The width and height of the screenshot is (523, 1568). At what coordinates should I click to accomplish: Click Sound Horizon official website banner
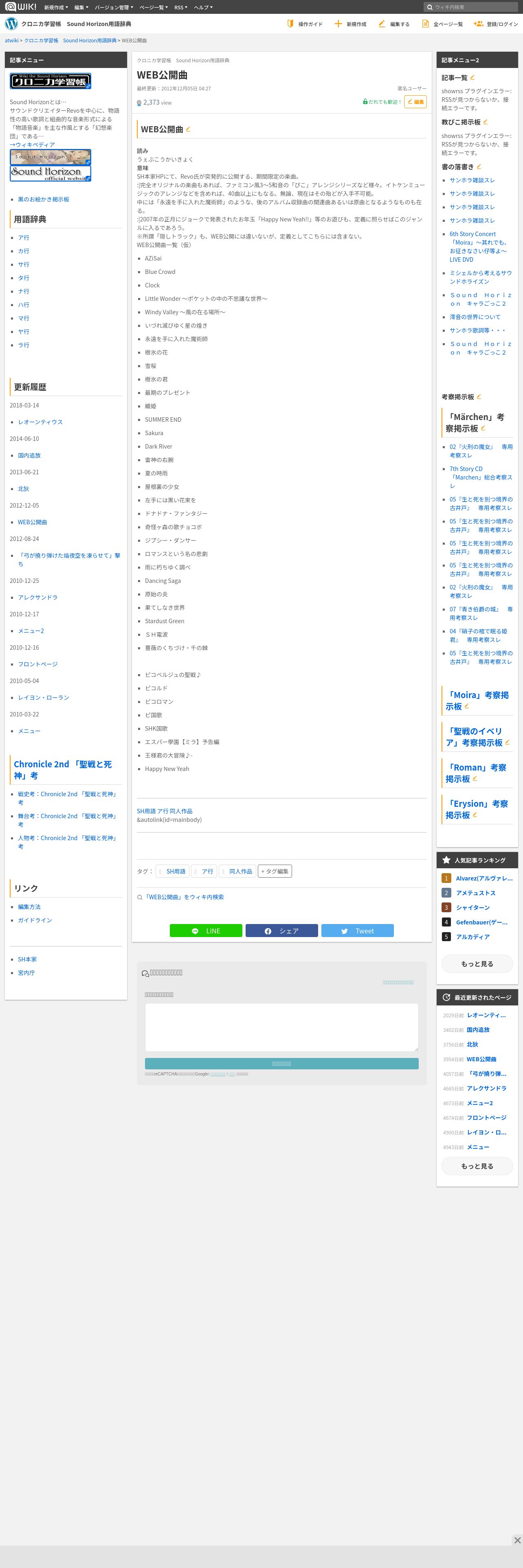51,173
